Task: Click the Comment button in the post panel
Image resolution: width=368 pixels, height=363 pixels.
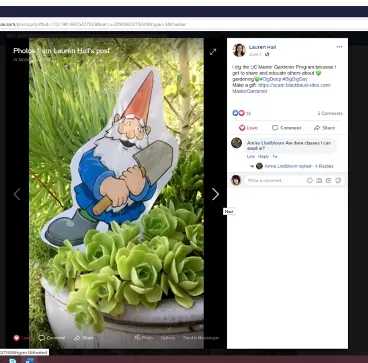Action: point(286,128)
